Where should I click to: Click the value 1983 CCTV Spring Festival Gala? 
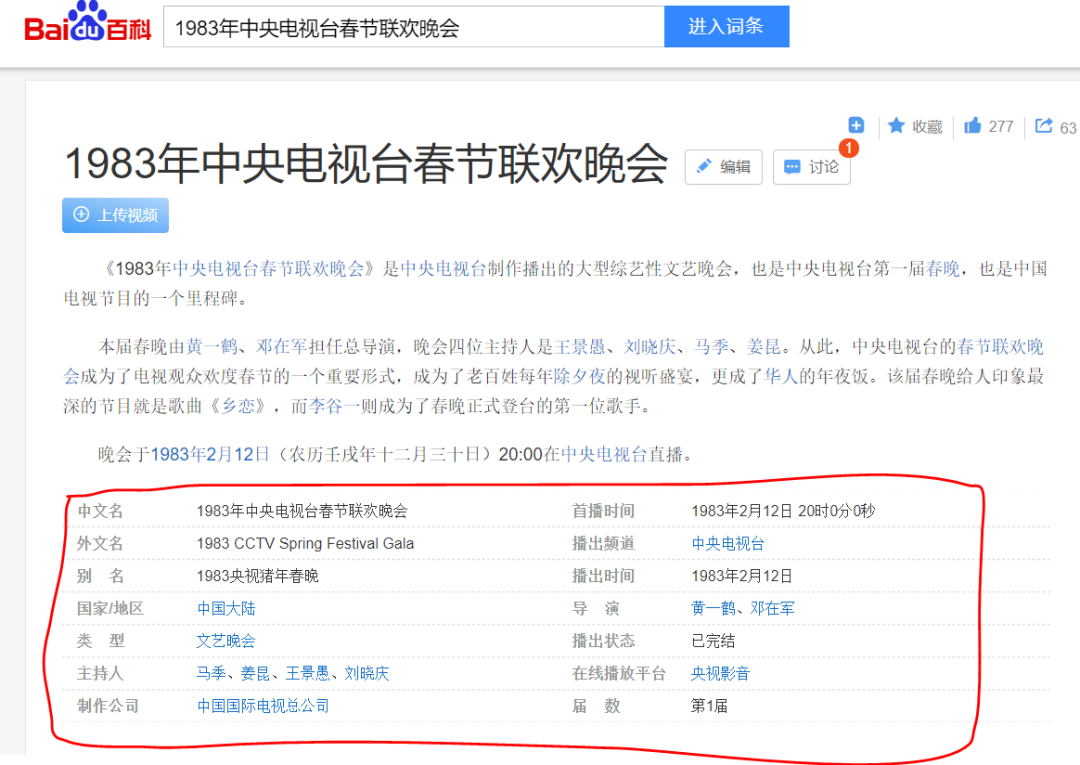[305, 544]
